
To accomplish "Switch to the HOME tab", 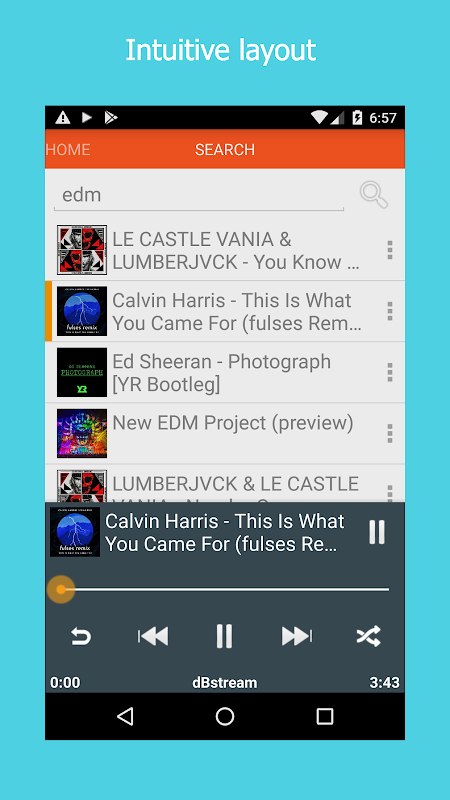I will (68, 149).
